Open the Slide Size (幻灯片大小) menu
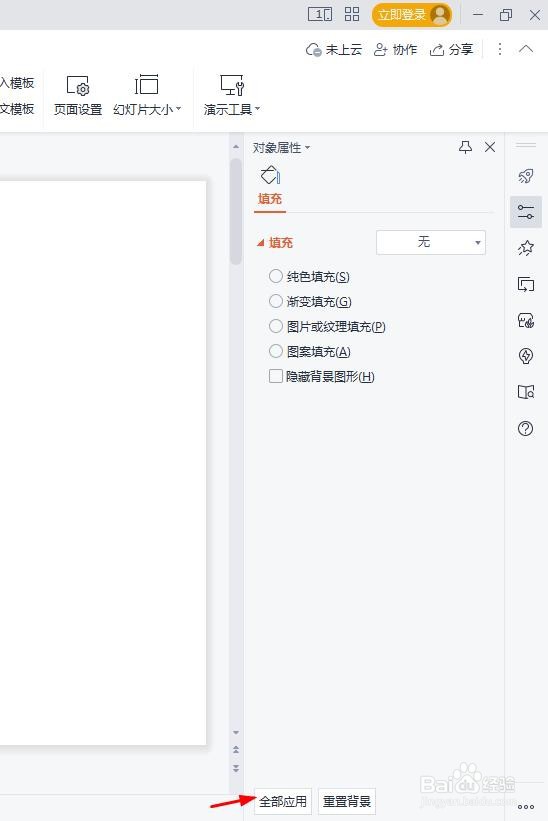 [147, 95]
